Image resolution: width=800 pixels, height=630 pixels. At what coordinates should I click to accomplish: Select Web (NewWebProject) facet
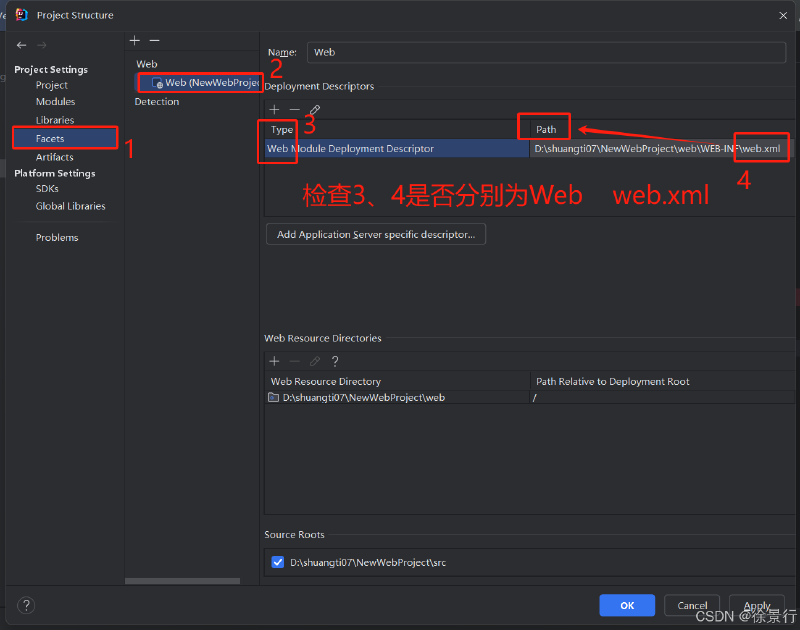(199, 83)
